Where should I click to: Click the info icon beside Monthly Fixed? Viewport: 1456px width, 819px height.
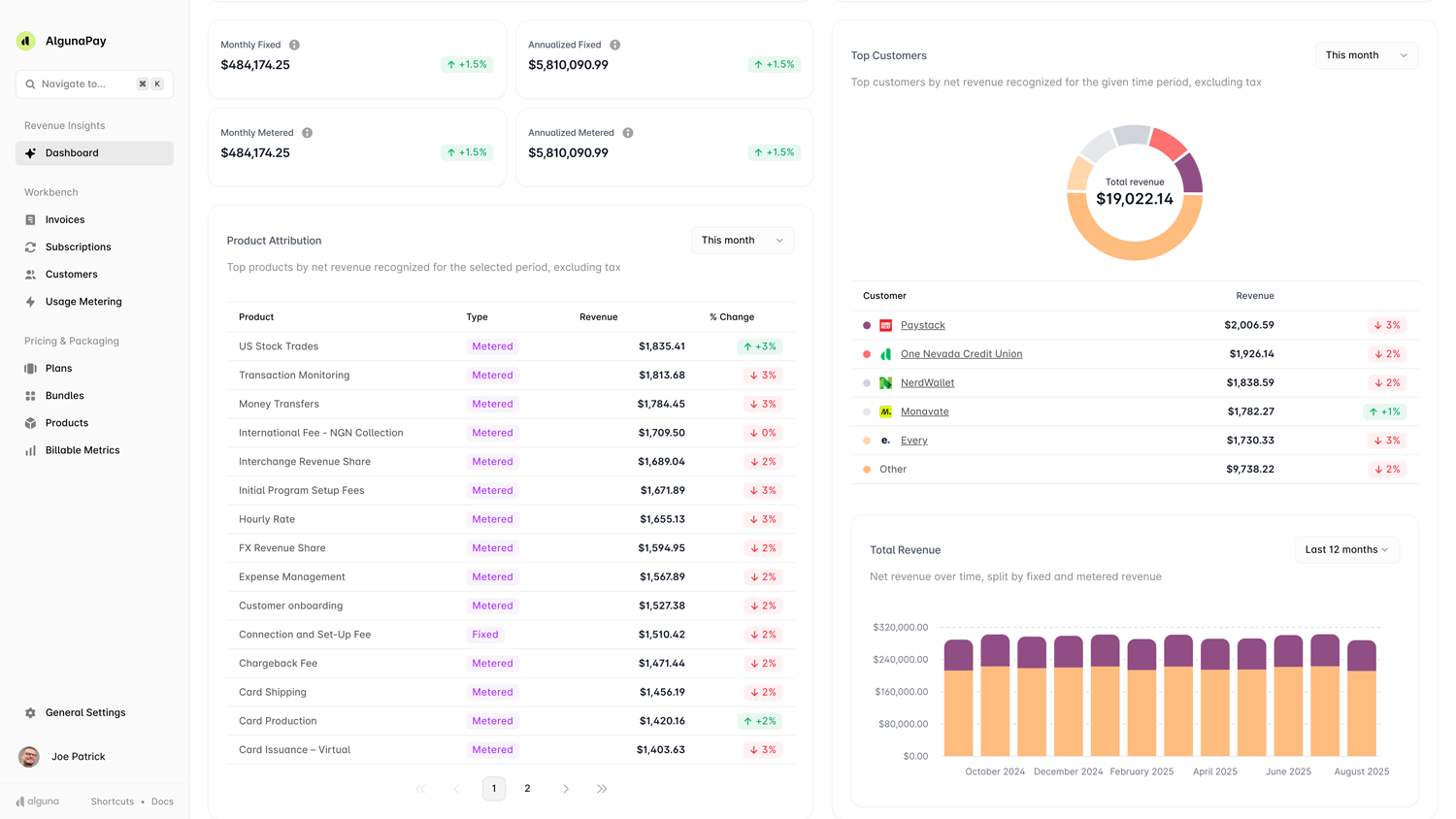click(293, 45)
